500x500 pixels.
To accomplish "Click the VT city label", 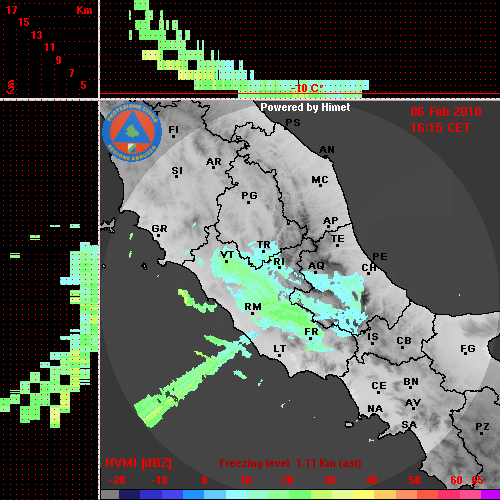I will tap(227, 255).
